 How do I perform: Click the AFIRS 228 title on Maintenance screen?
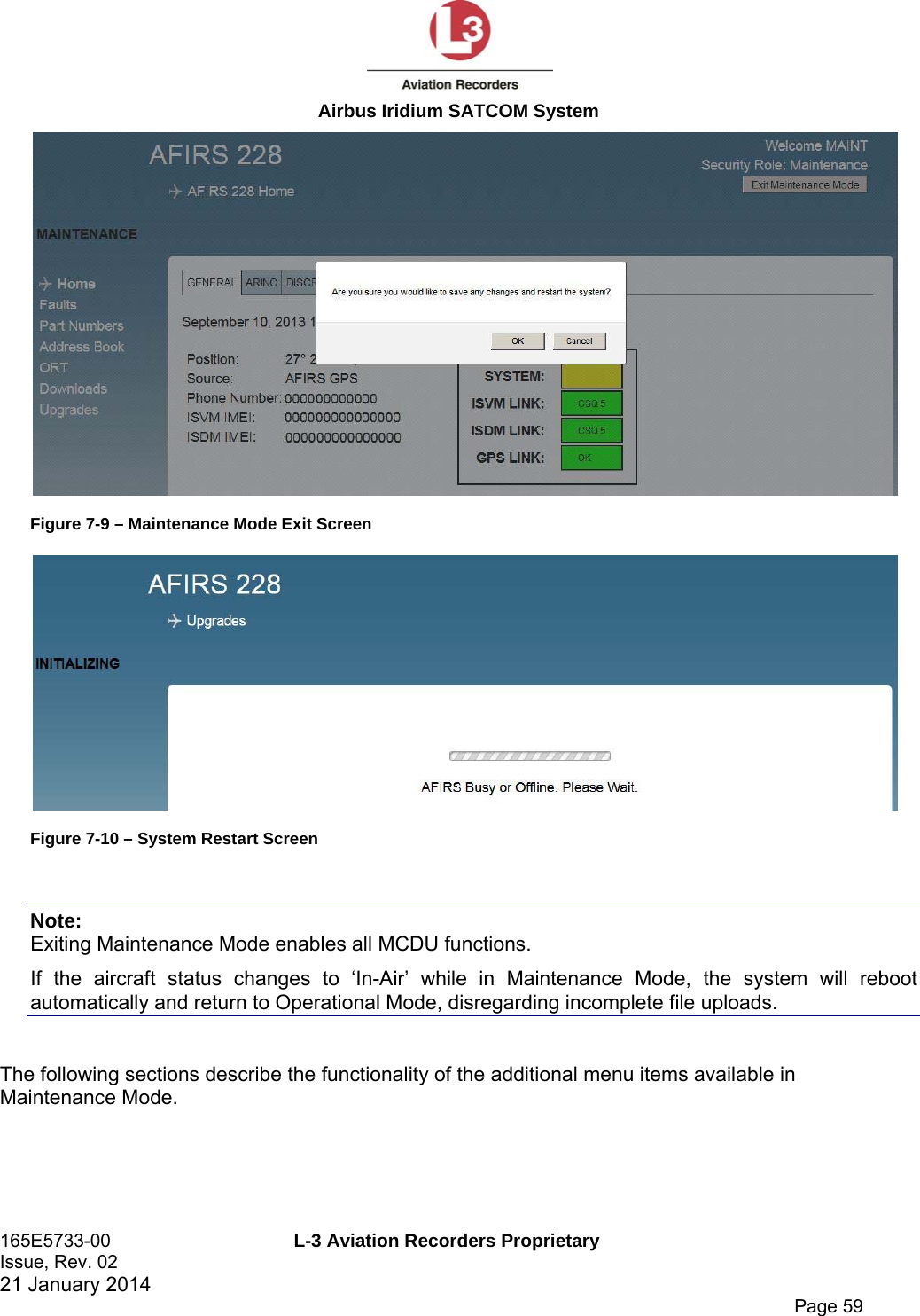tap(215, 155)
